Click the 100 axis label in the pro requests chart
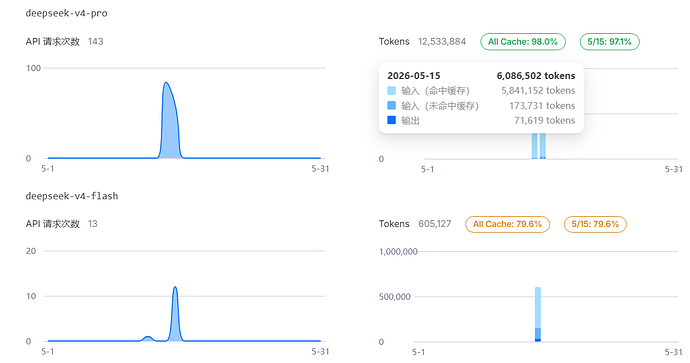 [x=33, y=68]
